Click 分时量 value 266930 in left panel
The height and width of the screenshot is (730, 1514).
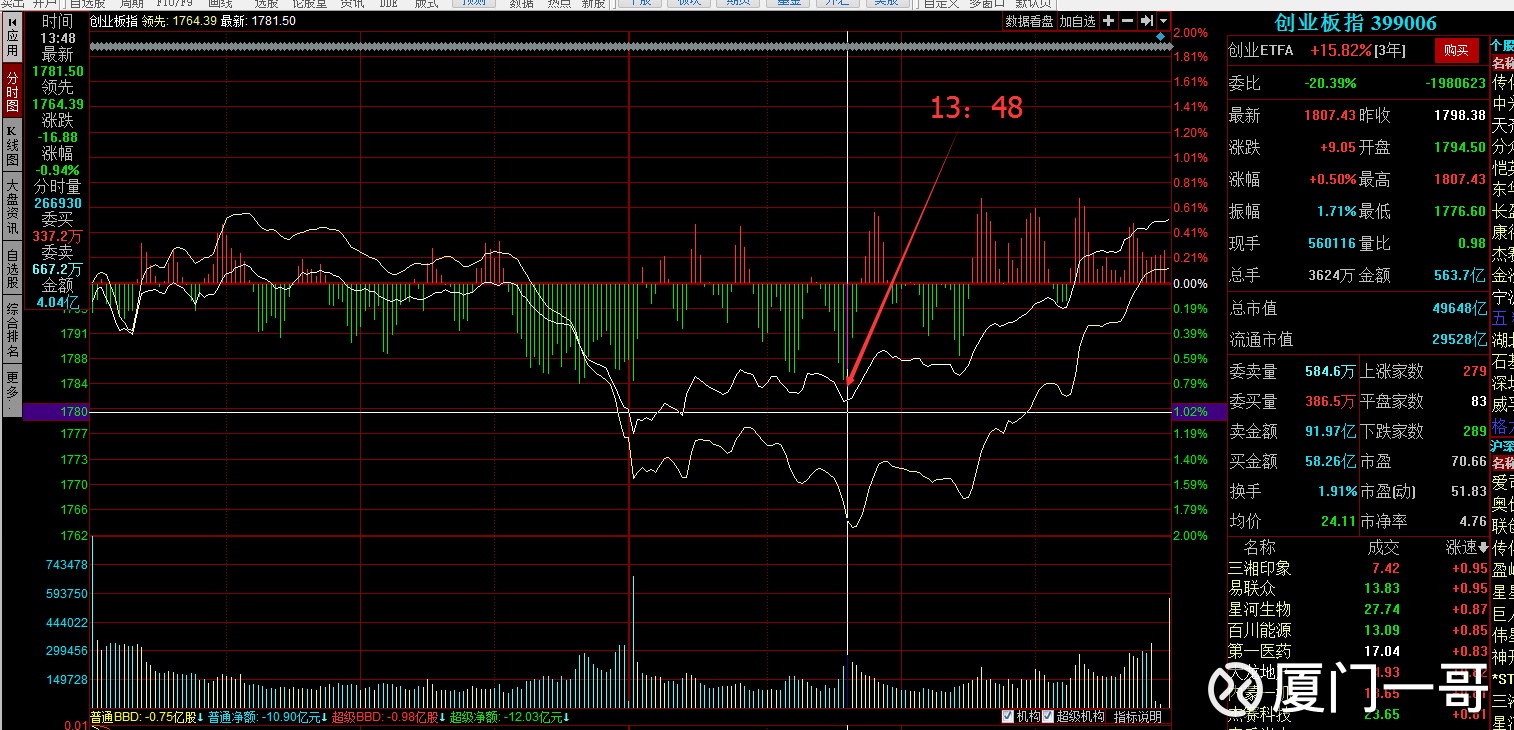point(58,203)
